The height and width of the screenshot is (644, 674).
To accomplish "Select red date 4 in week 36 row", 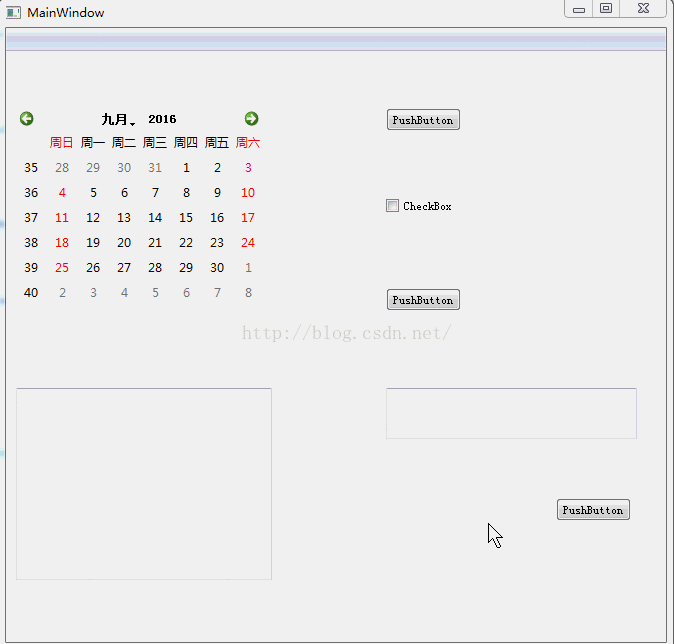I will point(62,193).
